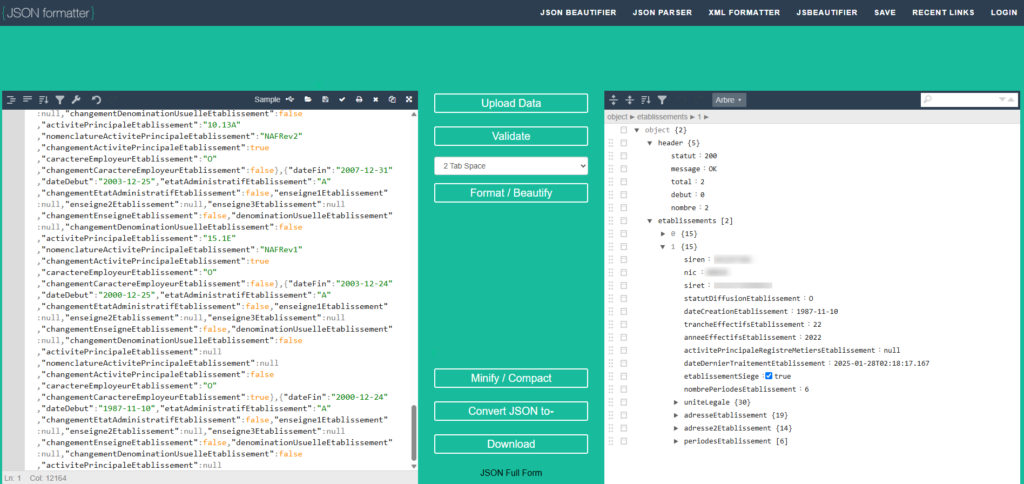Expand the uniteLegale node

coord(677,402)
